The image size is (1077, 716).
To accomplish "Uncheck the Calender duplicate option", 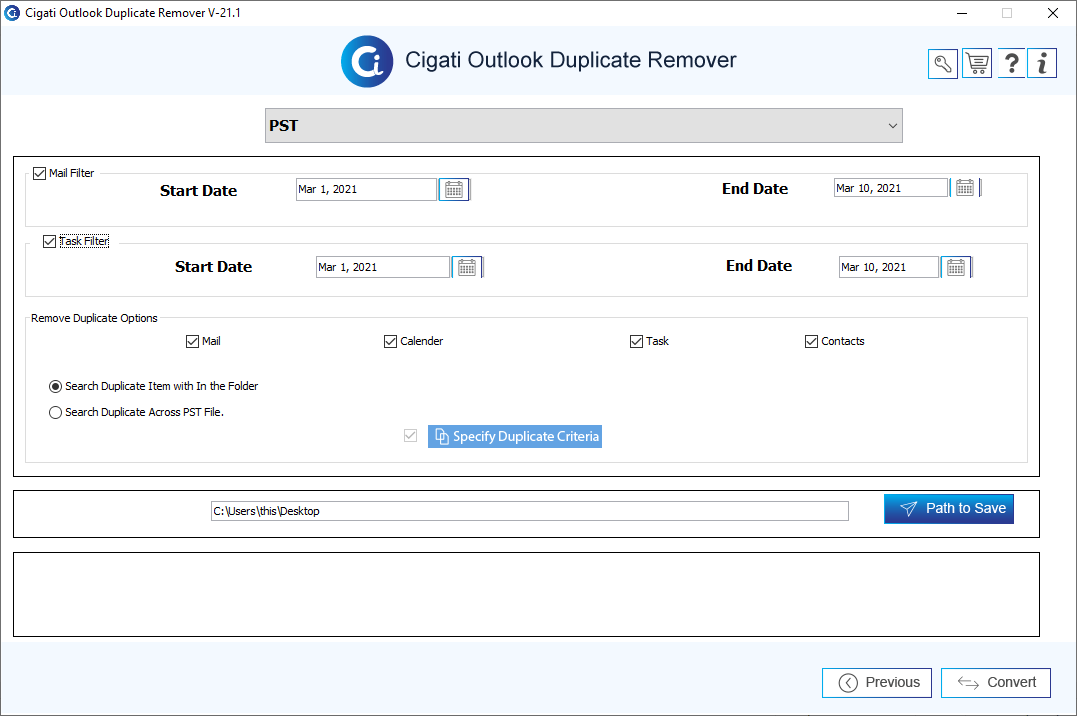I will pyautogui.click(x=390, y=342).
